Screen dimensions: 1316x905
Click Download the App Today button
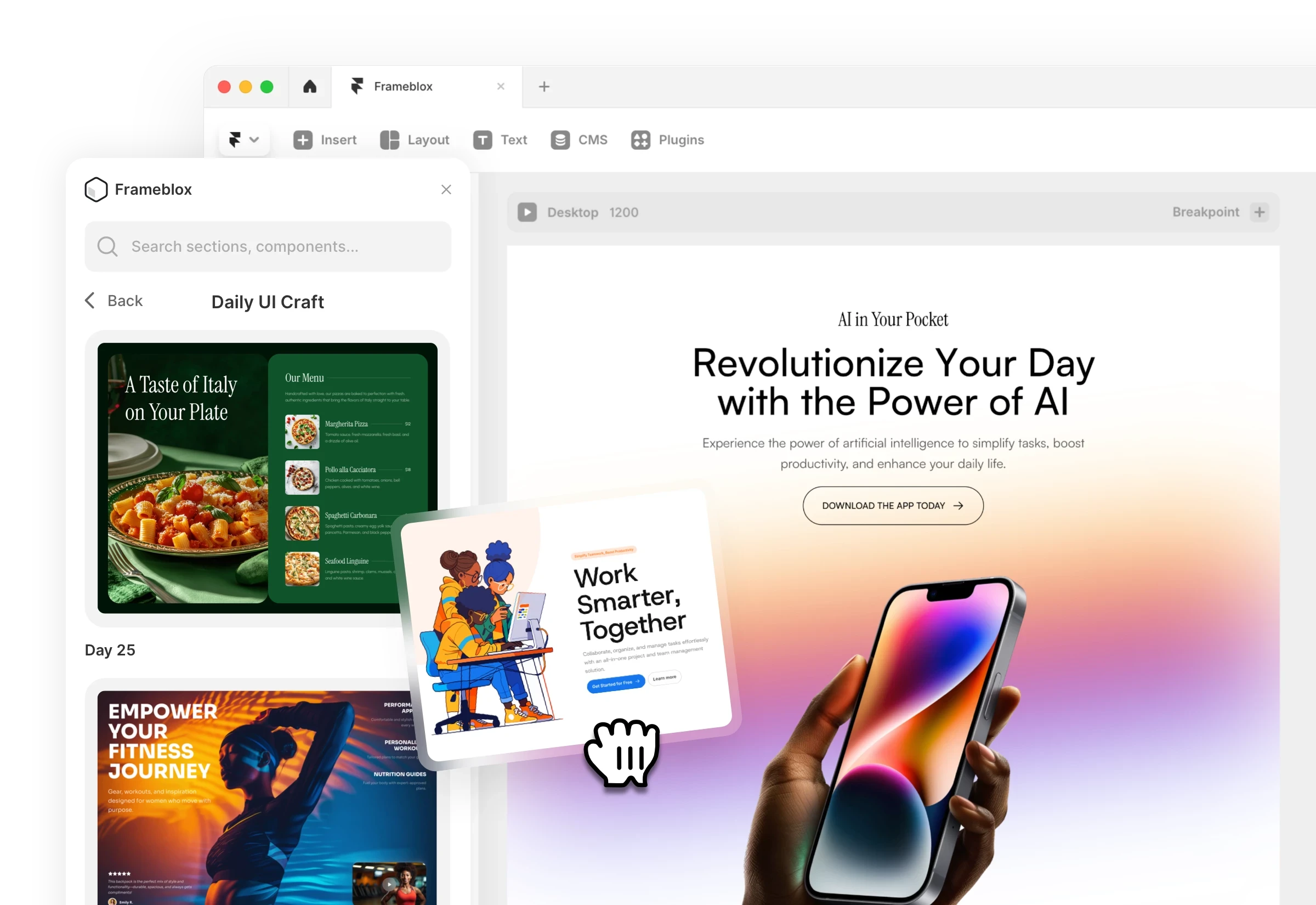point(893,505)
